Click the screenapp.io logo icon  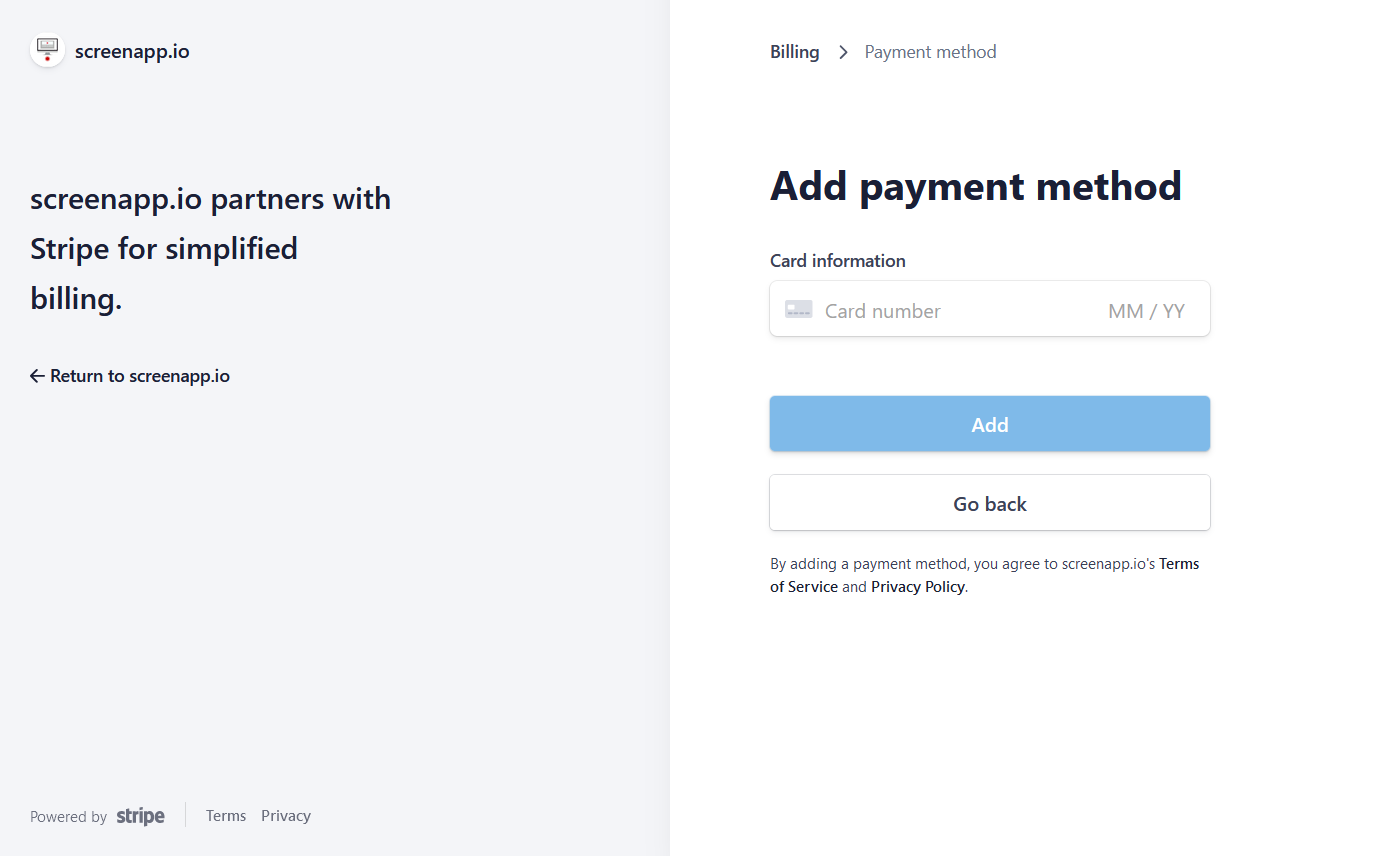pos(47,51)
